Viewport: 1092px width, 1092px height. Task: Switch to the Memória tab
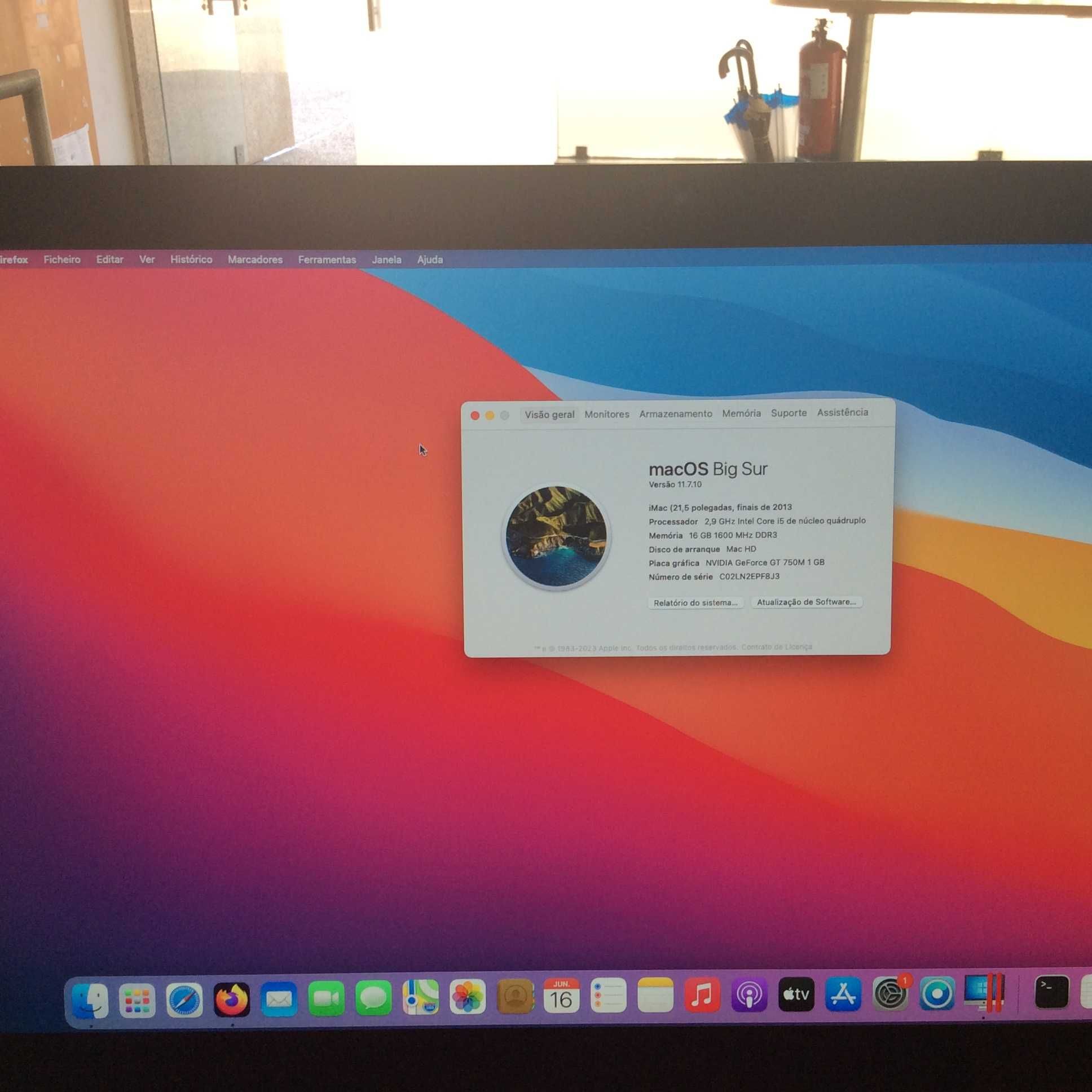pos(742,413)
